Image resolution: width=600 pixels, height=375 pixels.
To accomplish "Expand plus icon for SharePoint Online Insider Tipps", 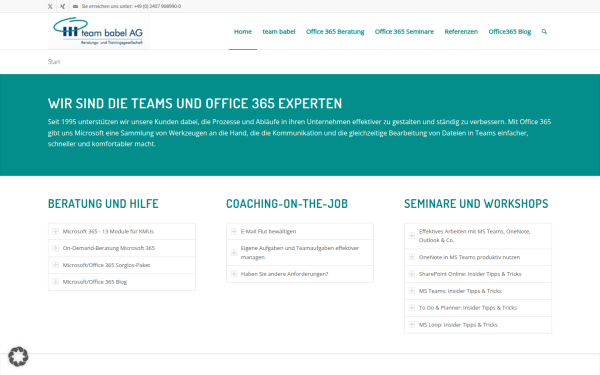I will tap(412, 274).
